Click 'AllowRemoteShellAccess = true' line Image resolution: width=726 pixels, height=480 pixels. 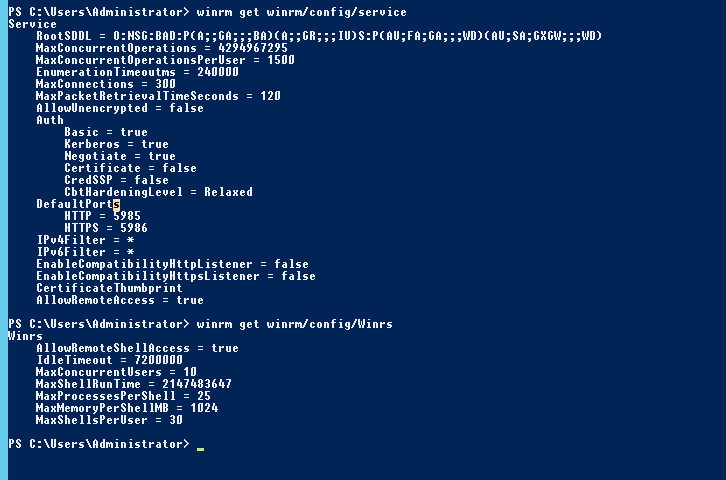coord(138,348)
